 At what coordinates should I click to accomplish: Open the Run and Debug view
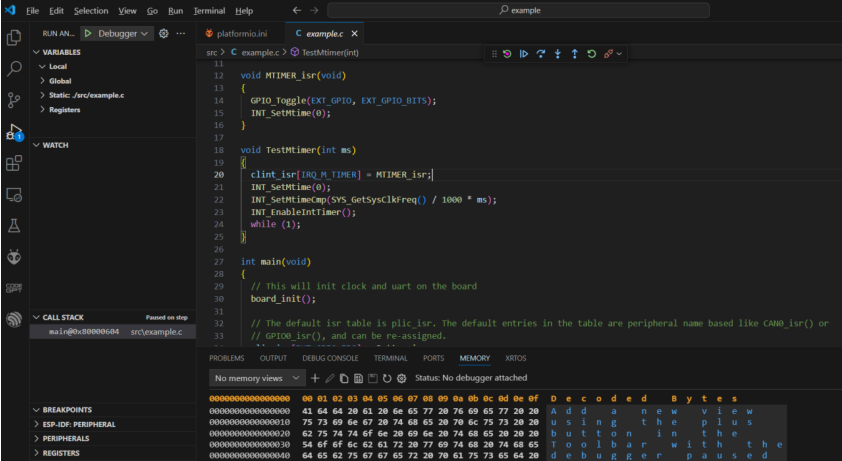tap(14, 132)
